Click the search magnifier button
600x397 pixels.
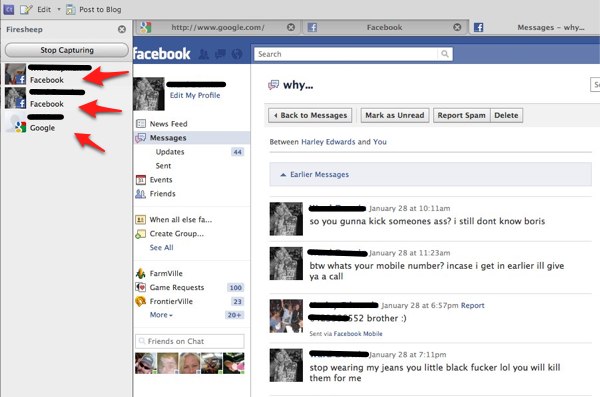(x=445, y=54)
